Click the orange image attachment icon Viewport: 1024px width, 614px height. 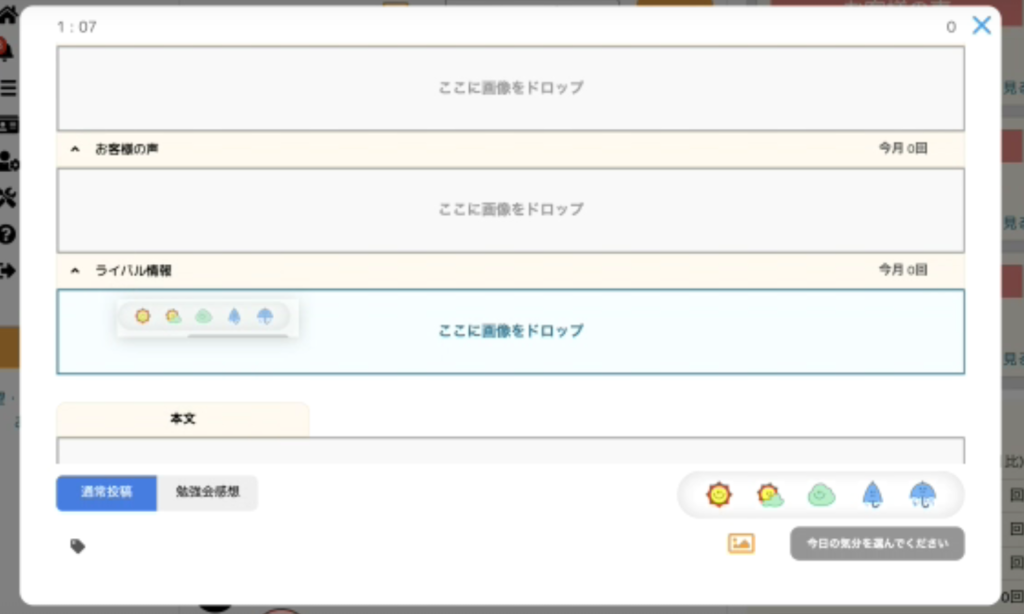[741, 544]
